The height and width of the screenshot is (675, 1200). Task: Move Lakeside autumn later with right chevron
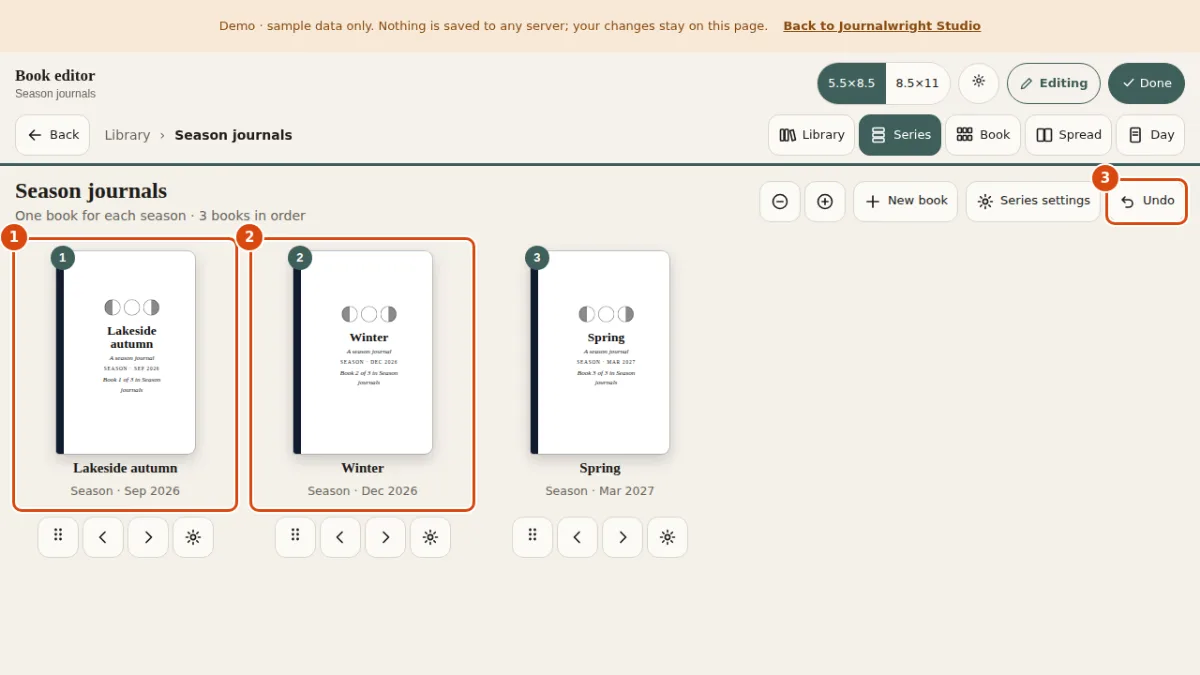tap(148, 537)
